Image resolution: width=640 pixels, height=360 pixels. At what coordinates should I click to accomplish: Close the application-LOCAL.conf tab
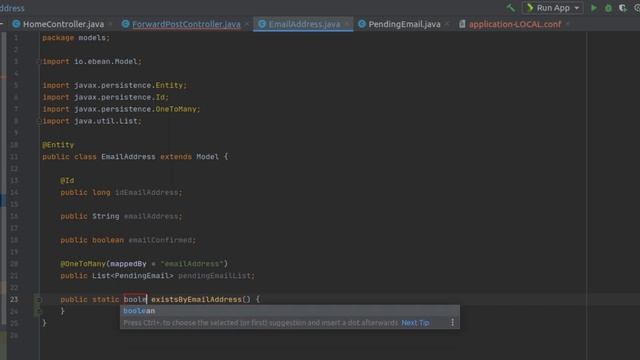tap(568, 24)
